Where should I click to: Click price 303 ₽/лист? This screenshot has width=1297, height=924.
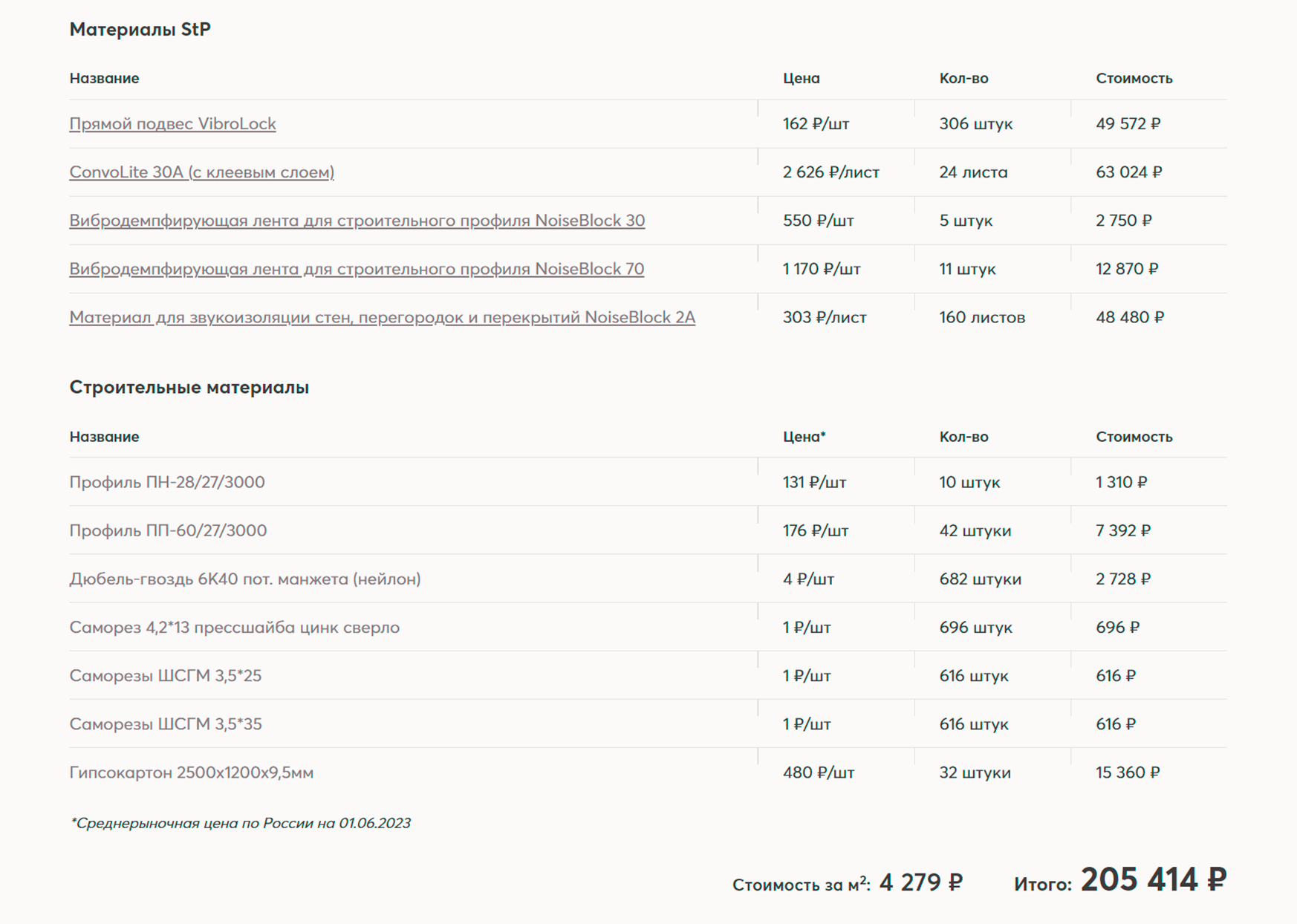825,317
